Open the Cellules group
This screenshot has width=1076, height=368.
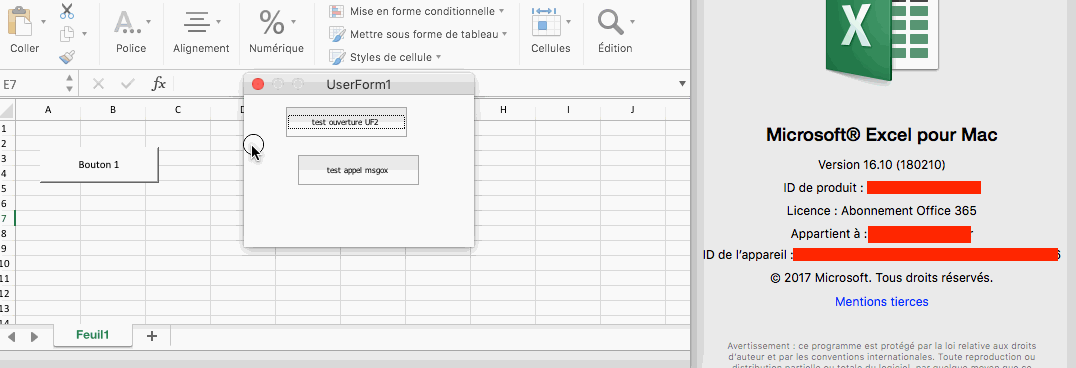(x=550, y=31)
